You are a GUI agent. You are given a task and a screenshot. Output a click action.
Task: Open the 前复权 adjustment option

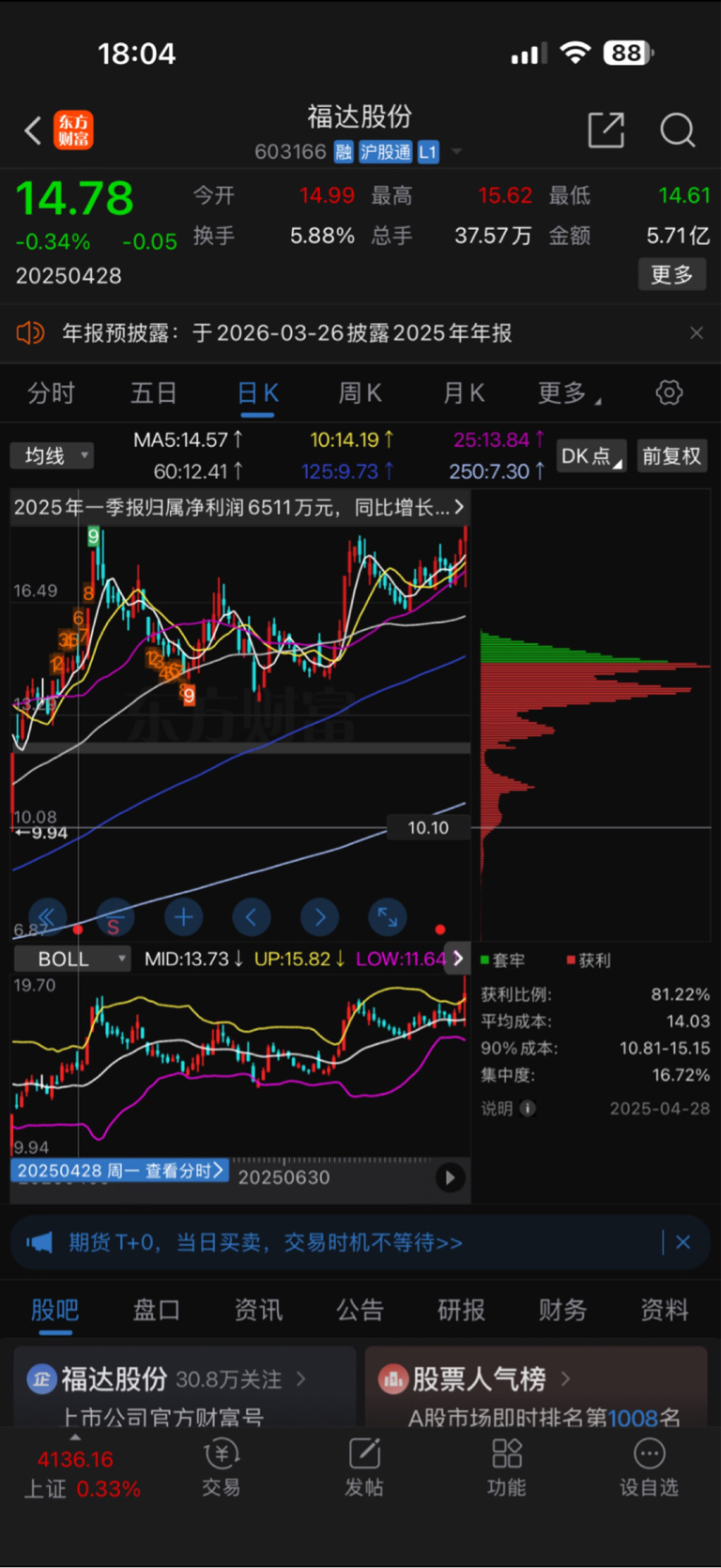coord(671,455)
